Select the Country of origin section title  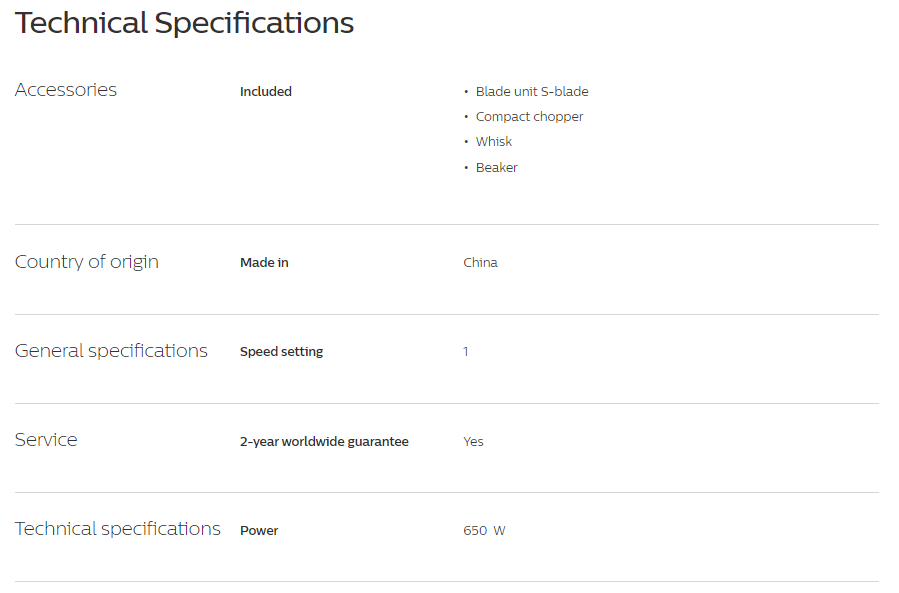click(87, 262)
